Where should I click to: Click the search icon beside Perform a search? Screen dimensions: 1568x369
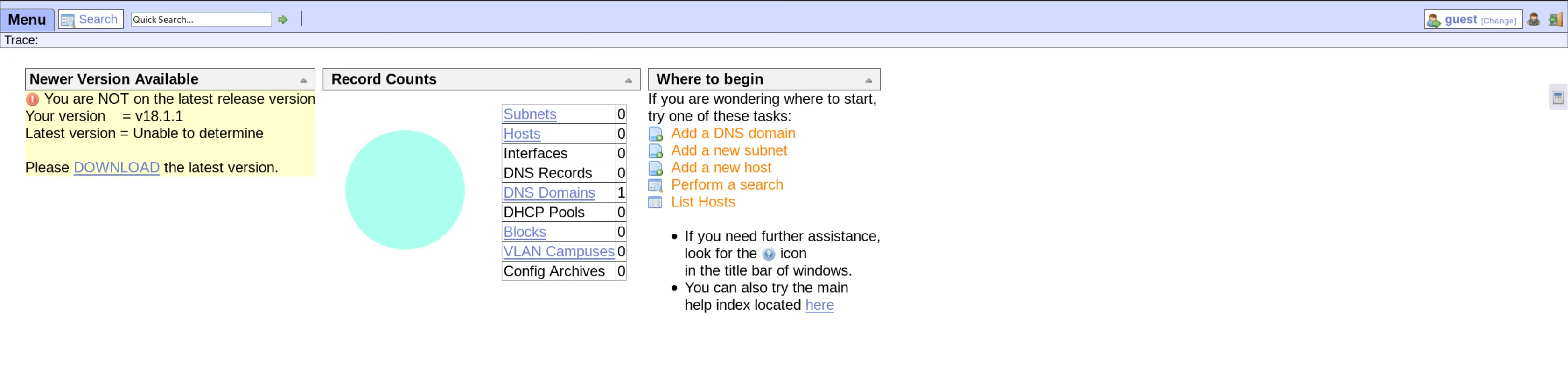click(654, 185)
